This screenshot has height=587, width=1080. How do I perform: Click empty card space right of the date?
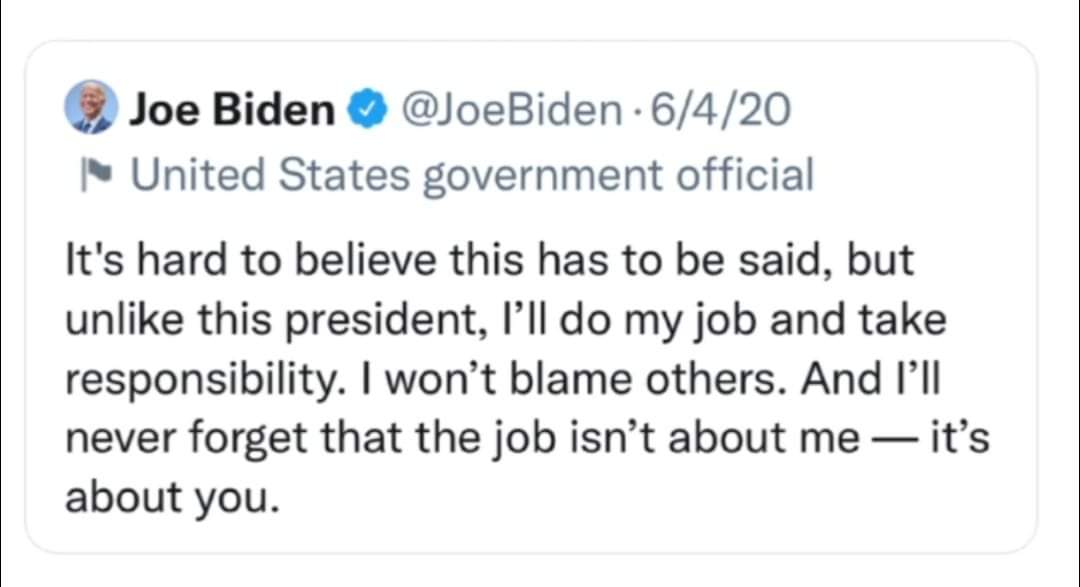click(x=909, y=110)
